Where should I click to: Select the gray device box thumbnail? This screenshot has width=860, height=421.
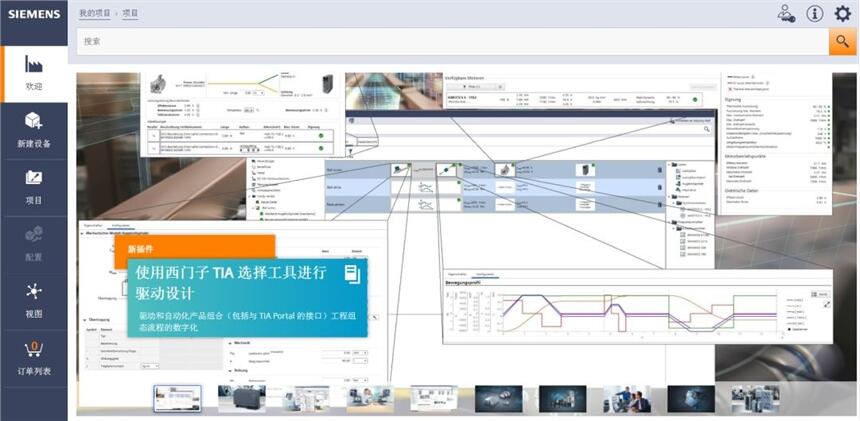(x=241, y=399)
